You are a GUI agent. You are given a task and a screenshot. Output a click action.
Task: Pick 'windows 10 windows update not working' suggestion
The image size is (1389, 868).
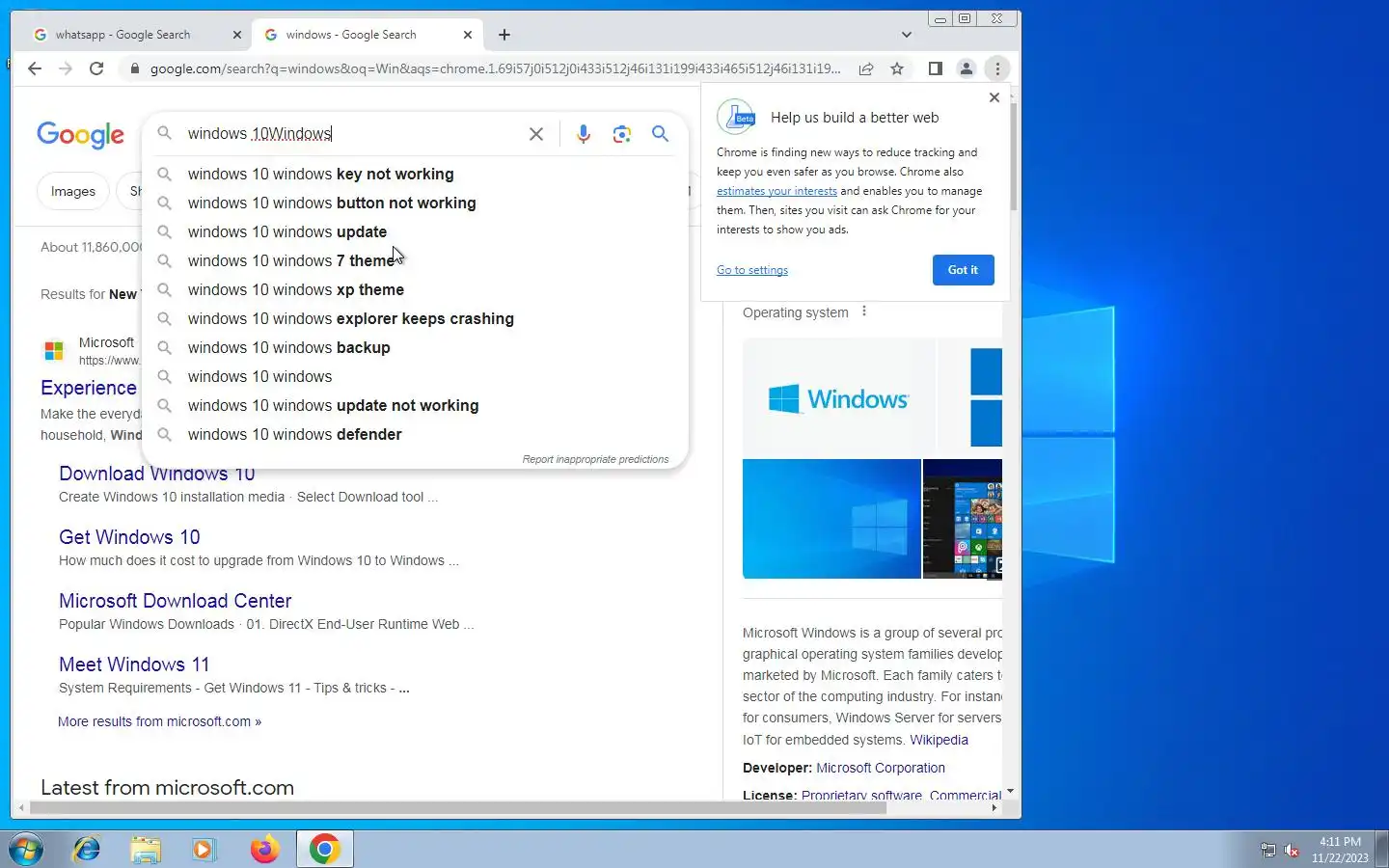coord(415,405)
